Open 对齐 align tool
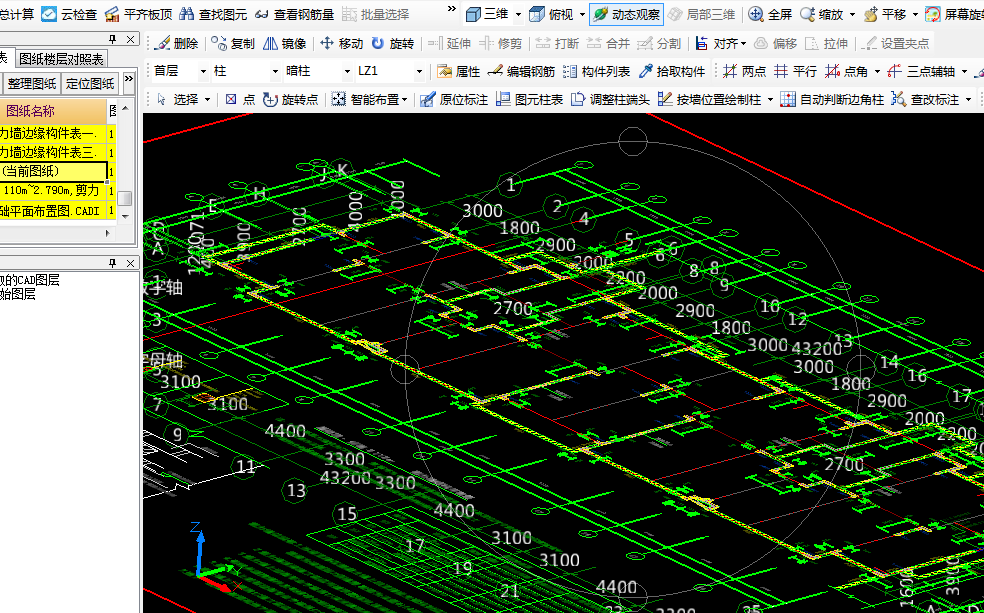The height and width of the screenshot is (613, 984). [718, 43]
